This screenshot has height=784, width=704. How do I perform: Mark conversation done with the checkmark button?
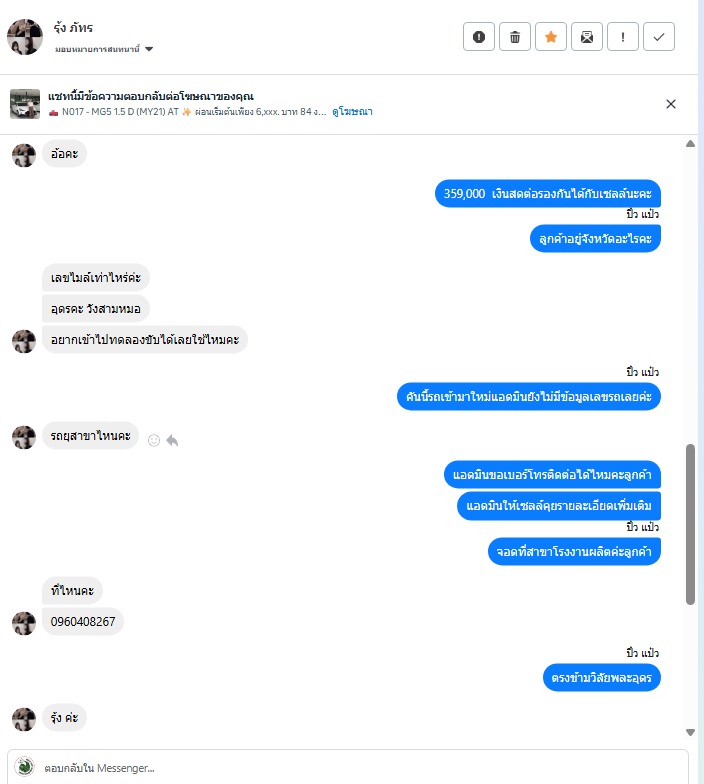658,36
